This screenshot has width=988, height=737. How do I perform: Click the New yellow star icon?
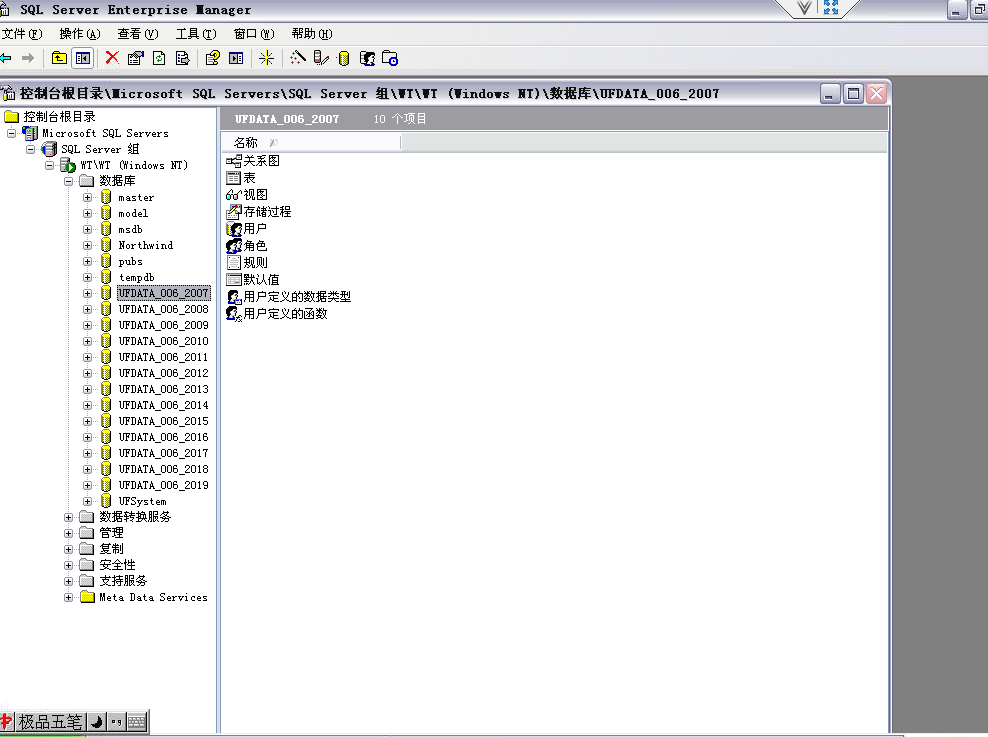(267, 59)
